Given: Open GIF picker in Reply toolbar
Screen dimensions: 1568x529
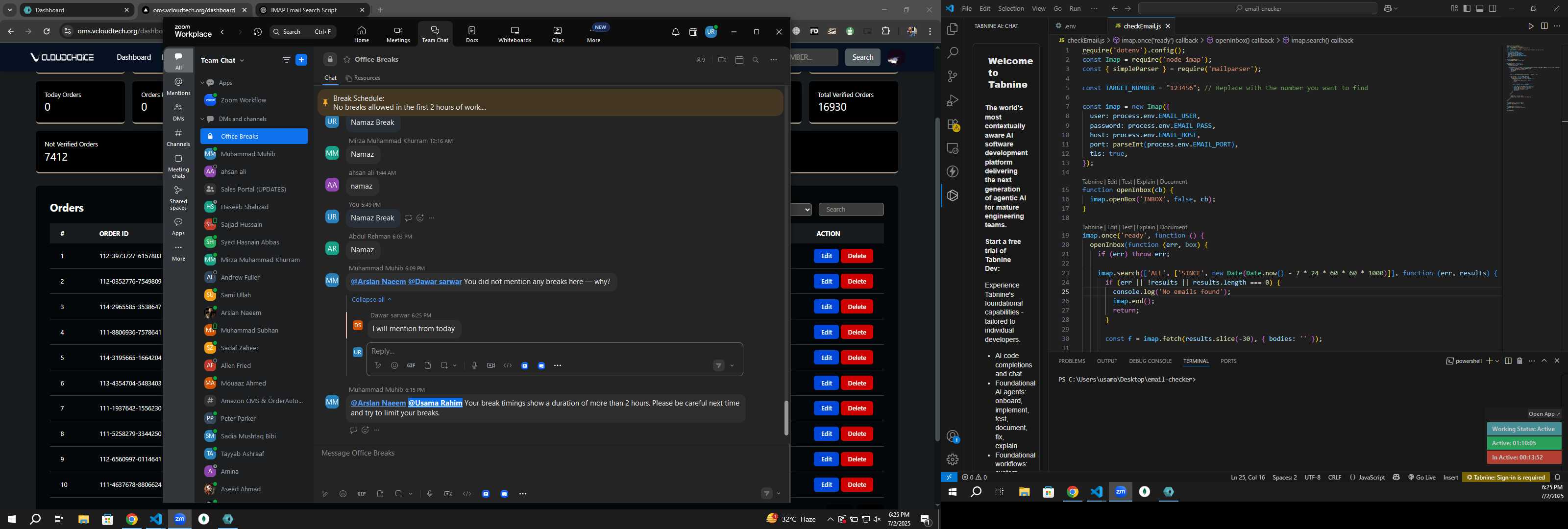Looking at the screenshot, I should click(x=411, y=365).
